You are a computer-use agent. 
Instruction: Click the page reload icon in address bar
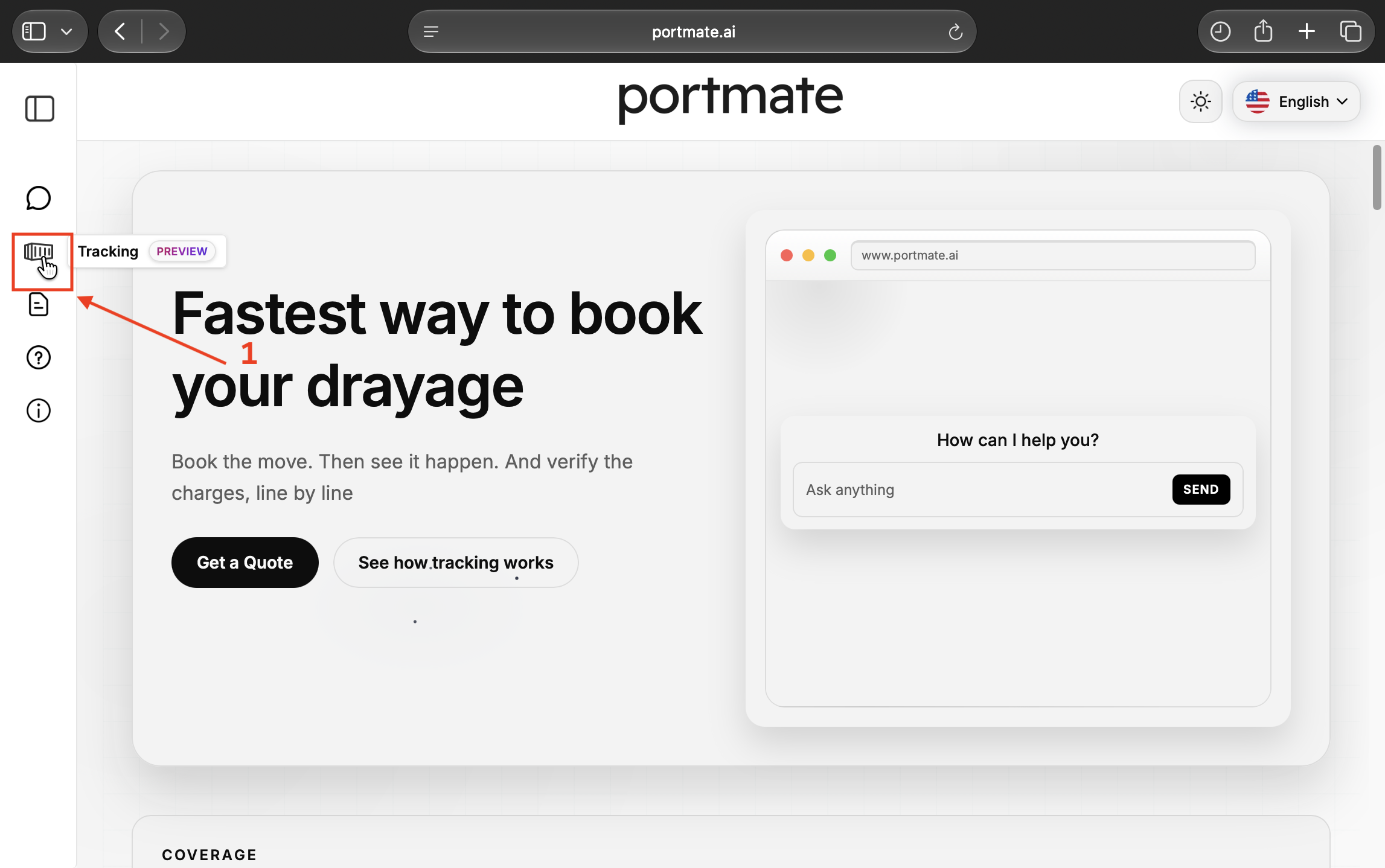[x=955, y=32]
